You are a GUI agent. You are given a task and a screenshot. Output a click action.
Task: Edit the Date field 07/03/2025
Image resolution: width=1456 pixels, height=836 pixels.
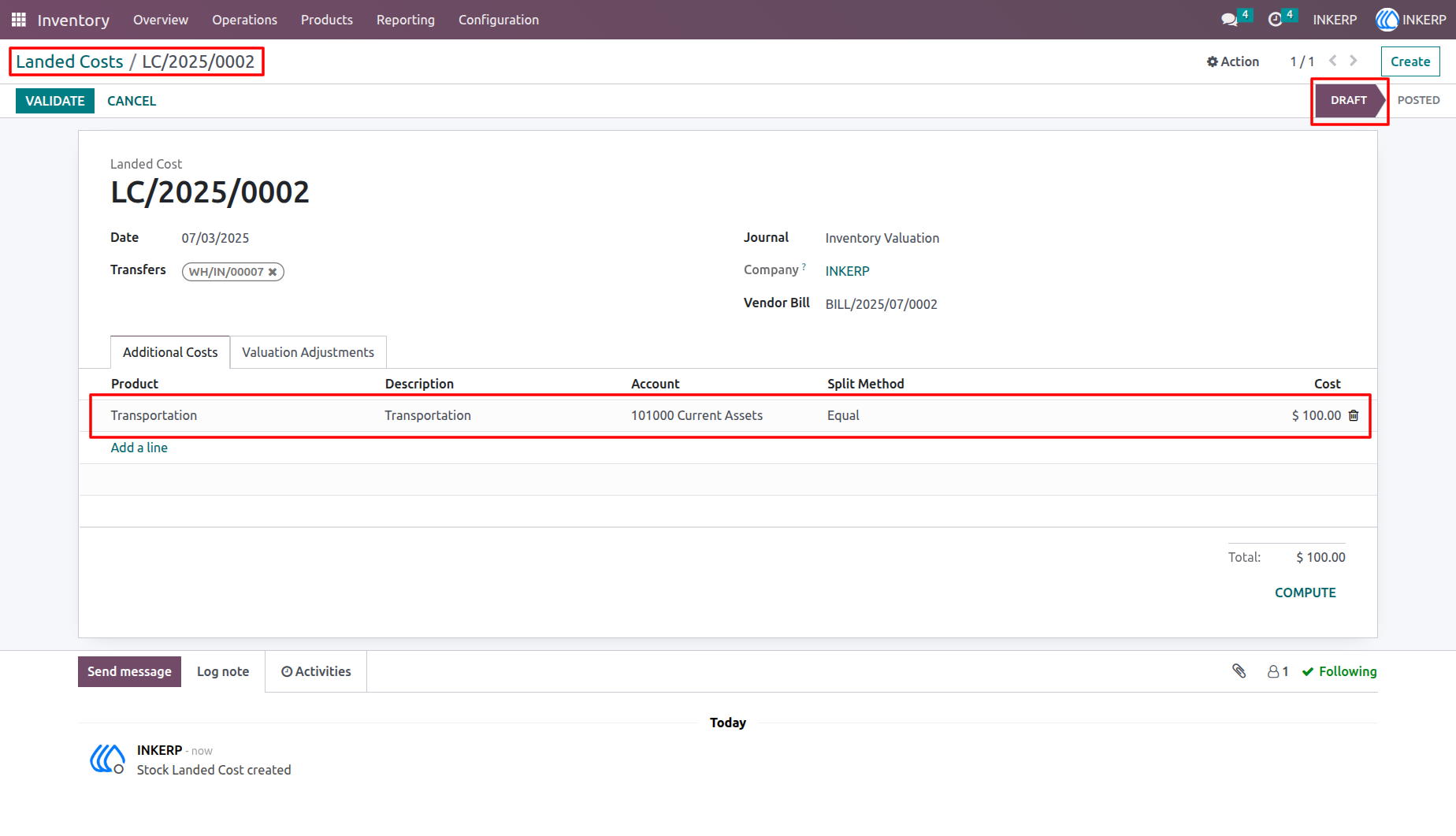pyautogui.click(x=215, y=238)
